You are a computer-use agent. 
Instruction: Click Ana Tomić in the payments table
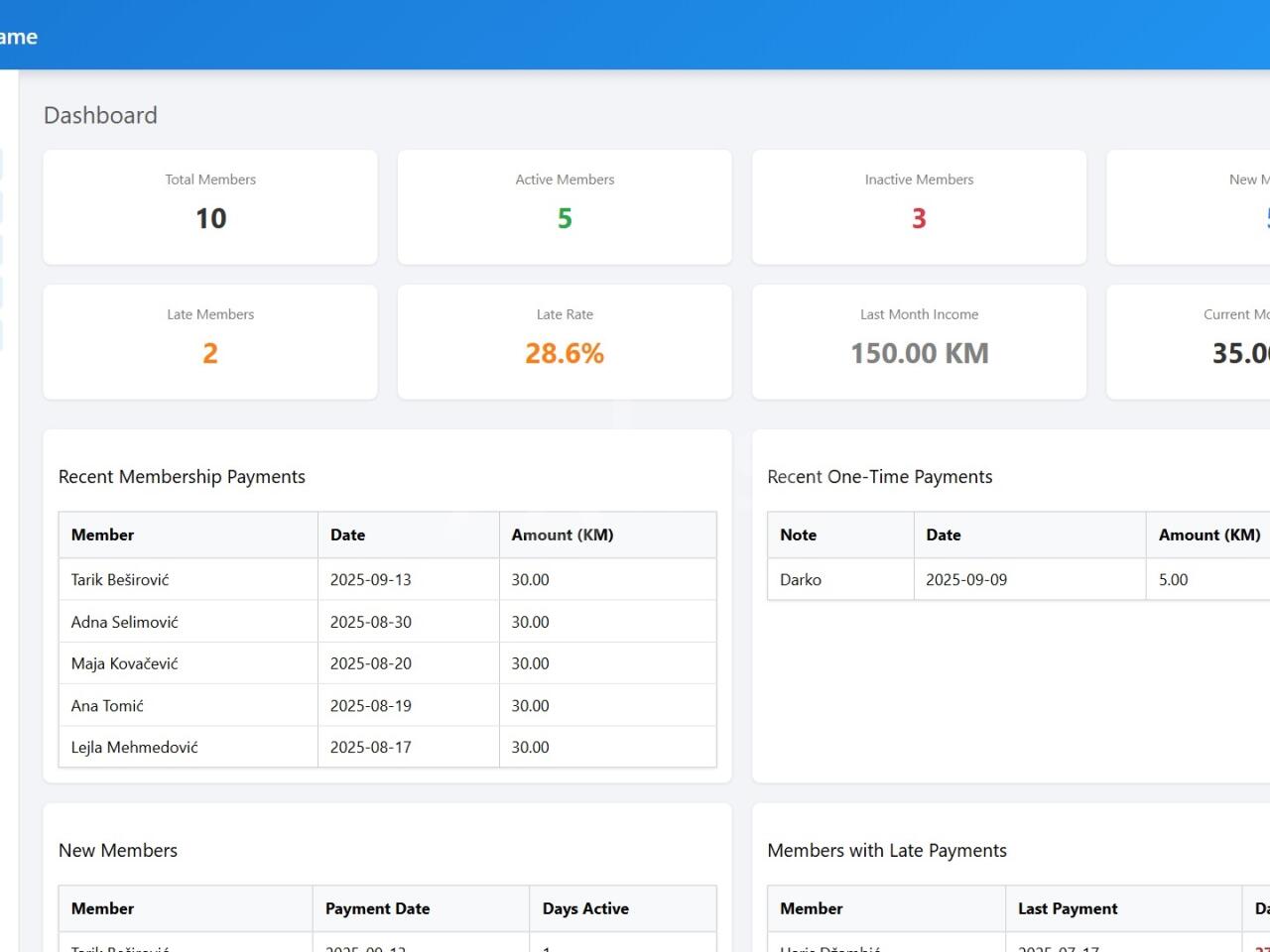click(107, 706)
